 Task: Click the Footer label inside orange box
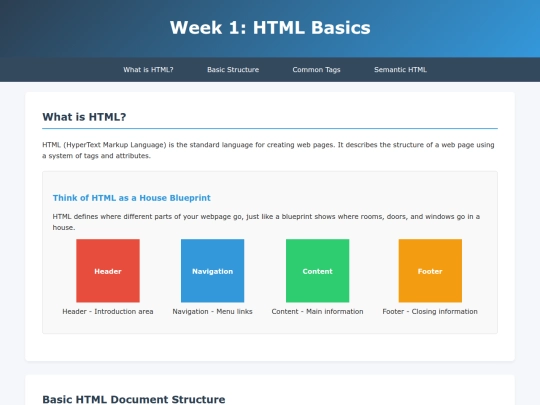tap(430, 271)
